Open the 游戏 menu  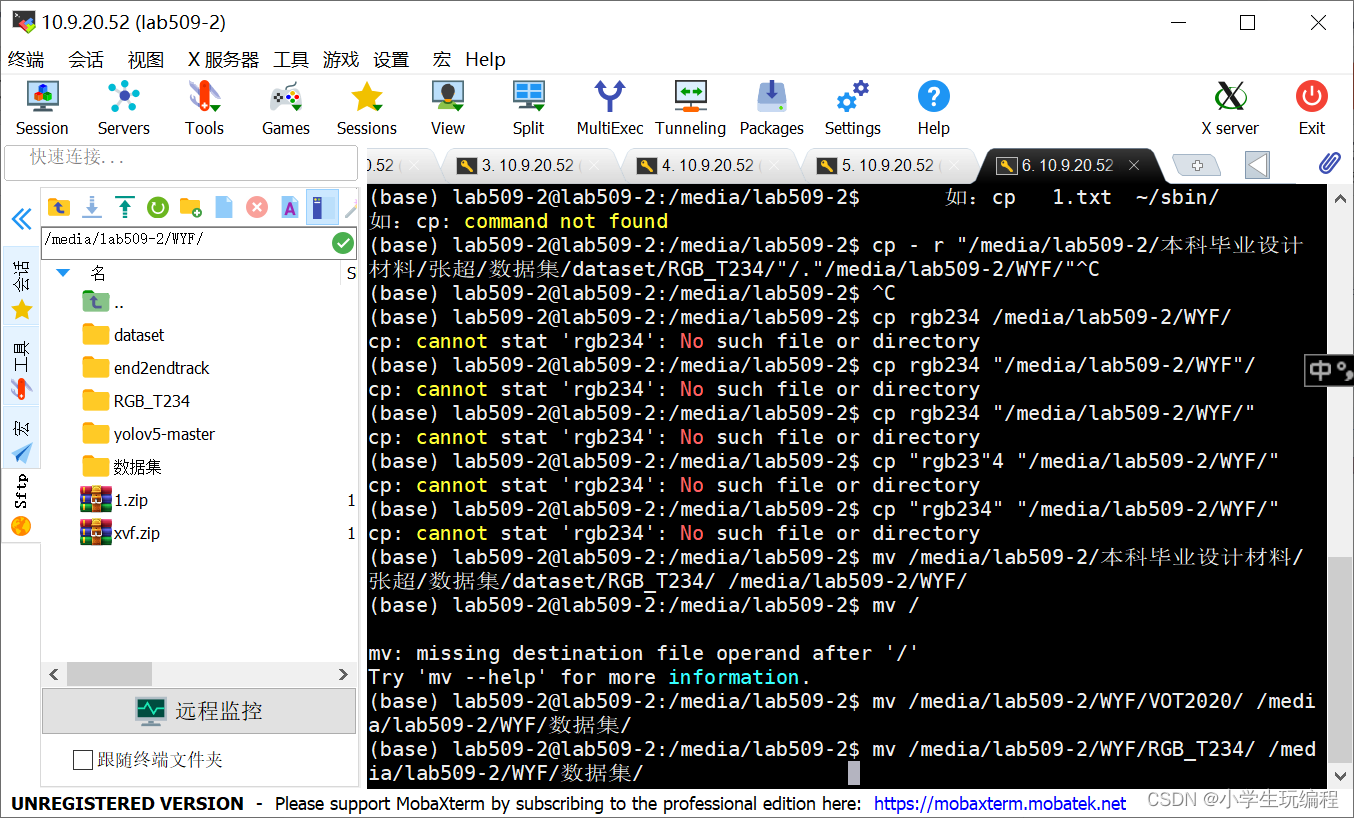(341, 59)
